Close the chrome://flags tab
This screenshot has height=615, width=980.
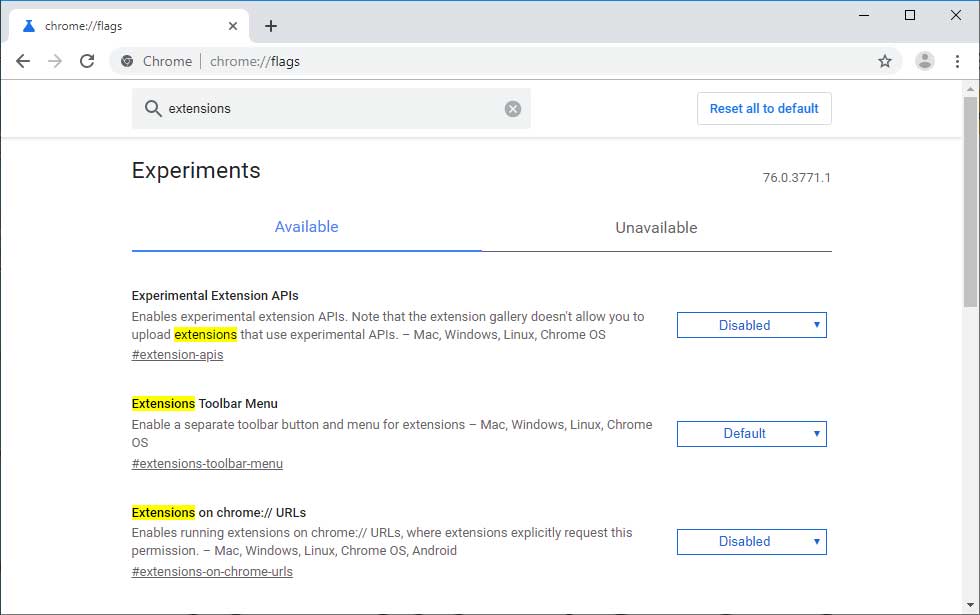(x=232, y=26)
